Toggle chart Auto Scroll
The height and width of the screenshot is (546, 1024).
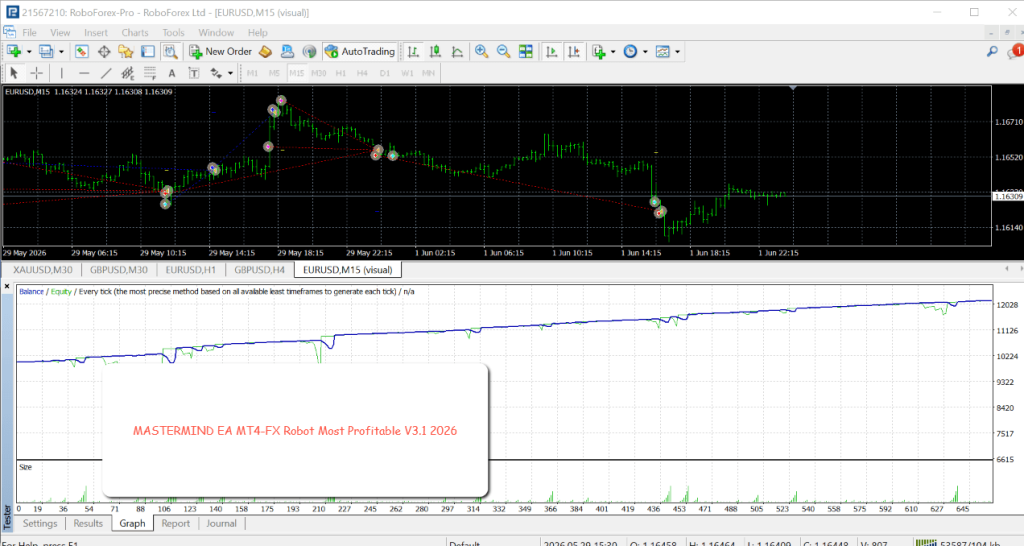pyautogui.click(x=552, y=52)
